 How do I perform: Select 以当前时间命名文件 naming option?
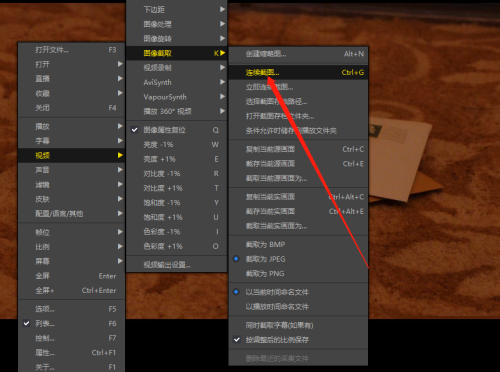(299, 292)
